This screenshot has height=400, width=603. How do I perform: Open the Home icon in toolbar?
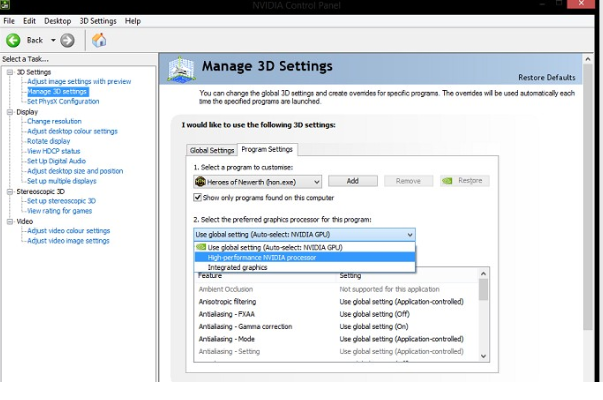(99, 40)
